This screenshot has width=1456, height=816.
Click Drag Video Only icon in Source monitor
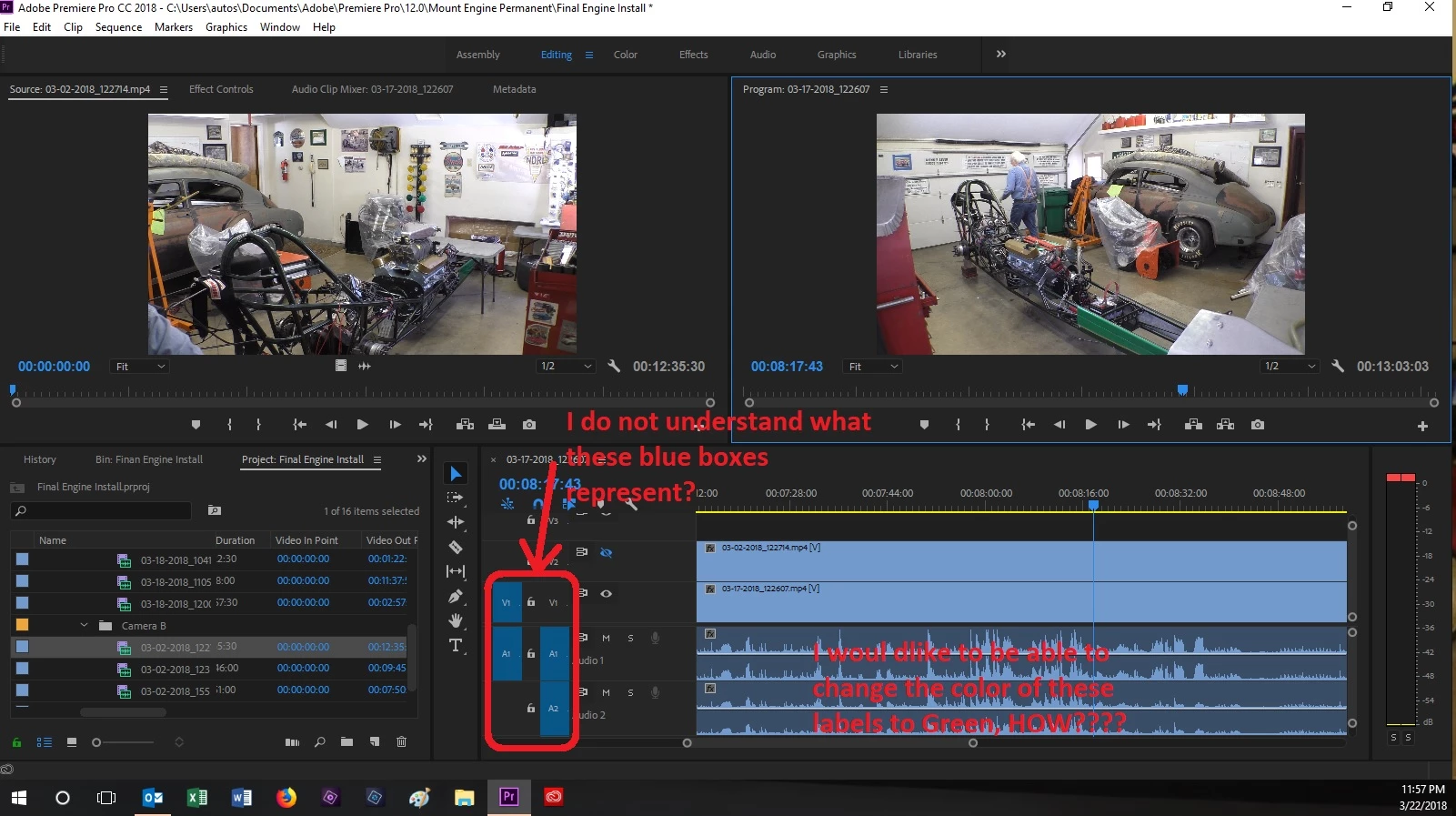click(341, 366)
